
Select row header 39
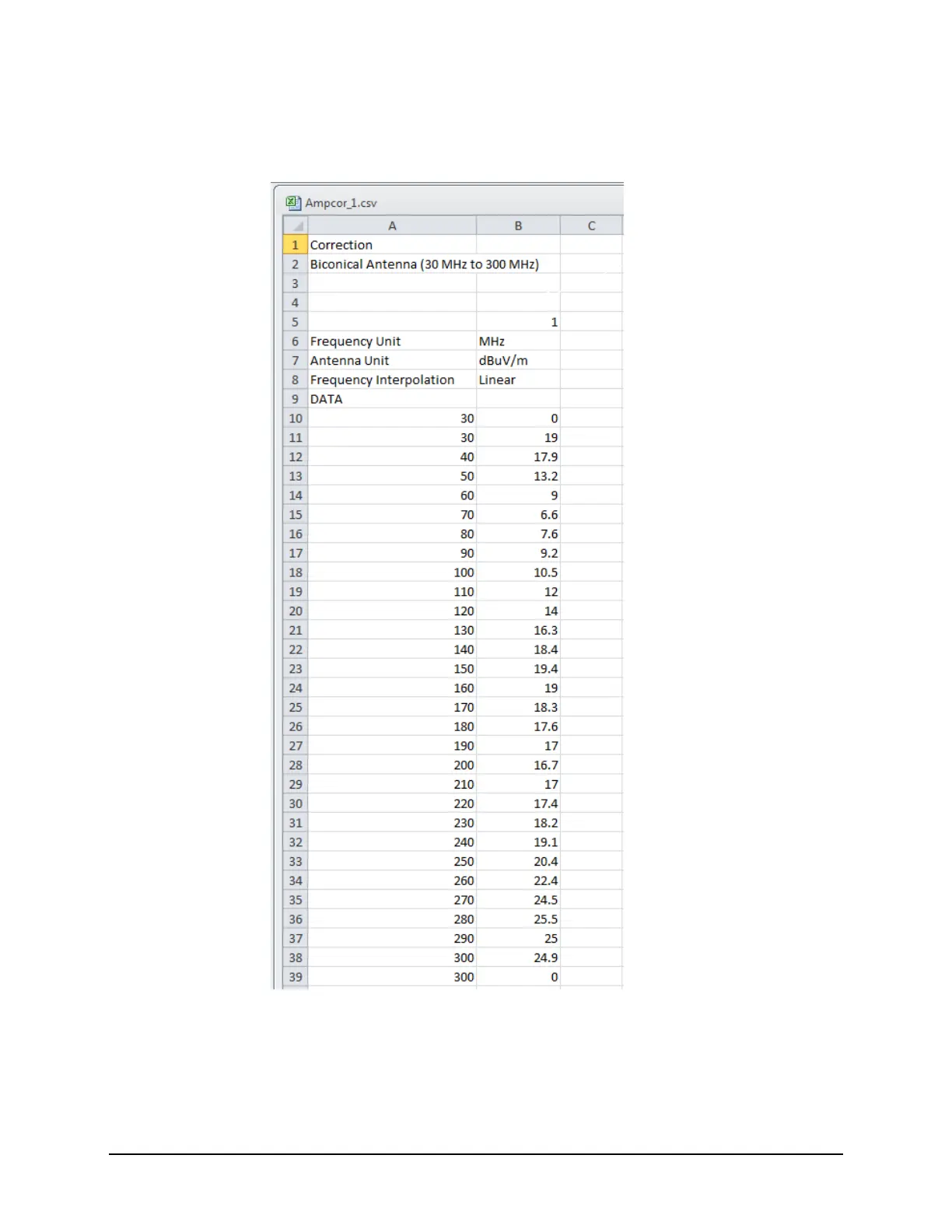click(x=296, y=977)
